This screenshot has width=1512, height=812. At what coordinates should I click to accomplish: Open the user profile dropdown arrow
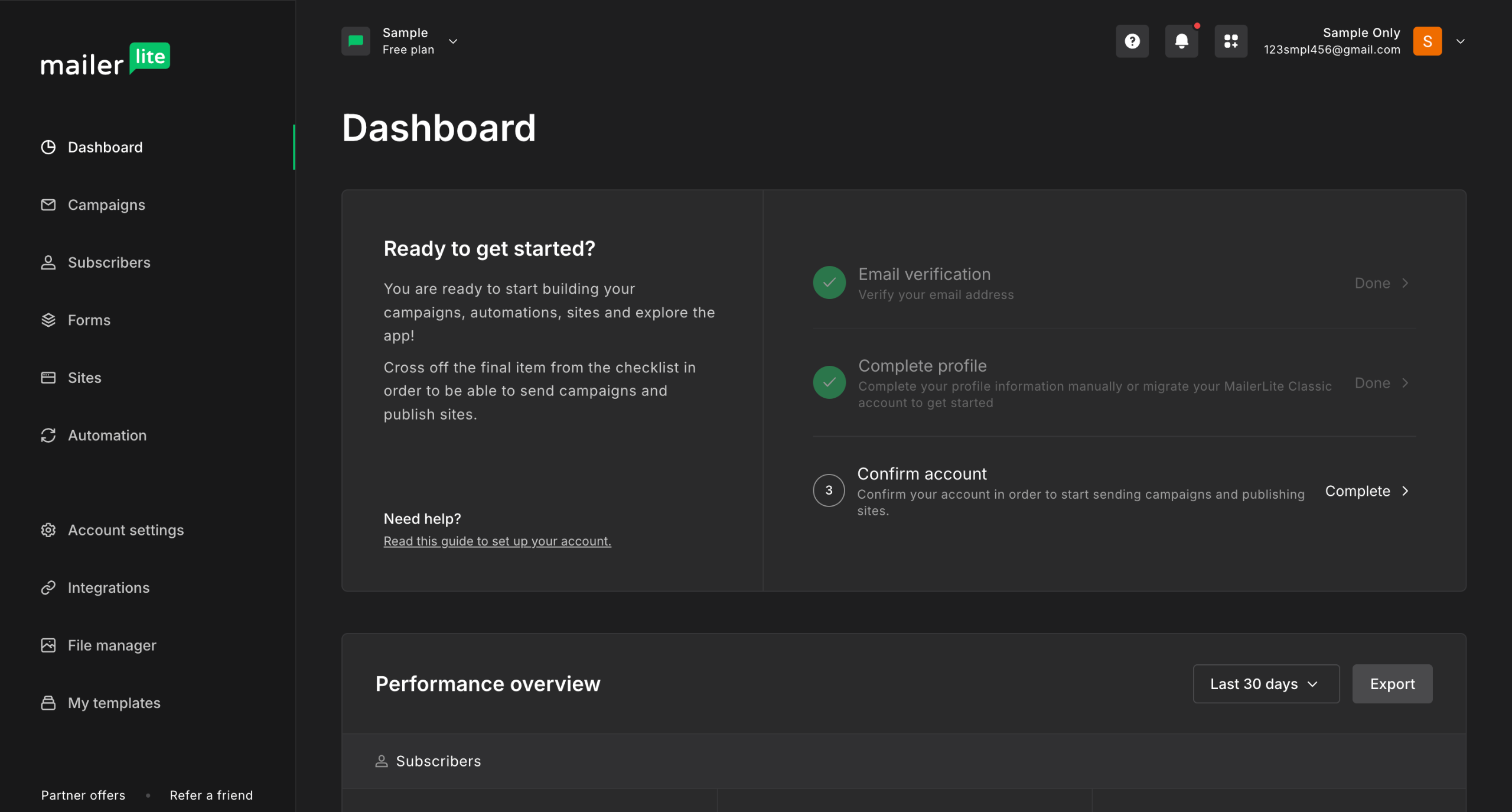pyautogui.click(x=1460, y=41)
